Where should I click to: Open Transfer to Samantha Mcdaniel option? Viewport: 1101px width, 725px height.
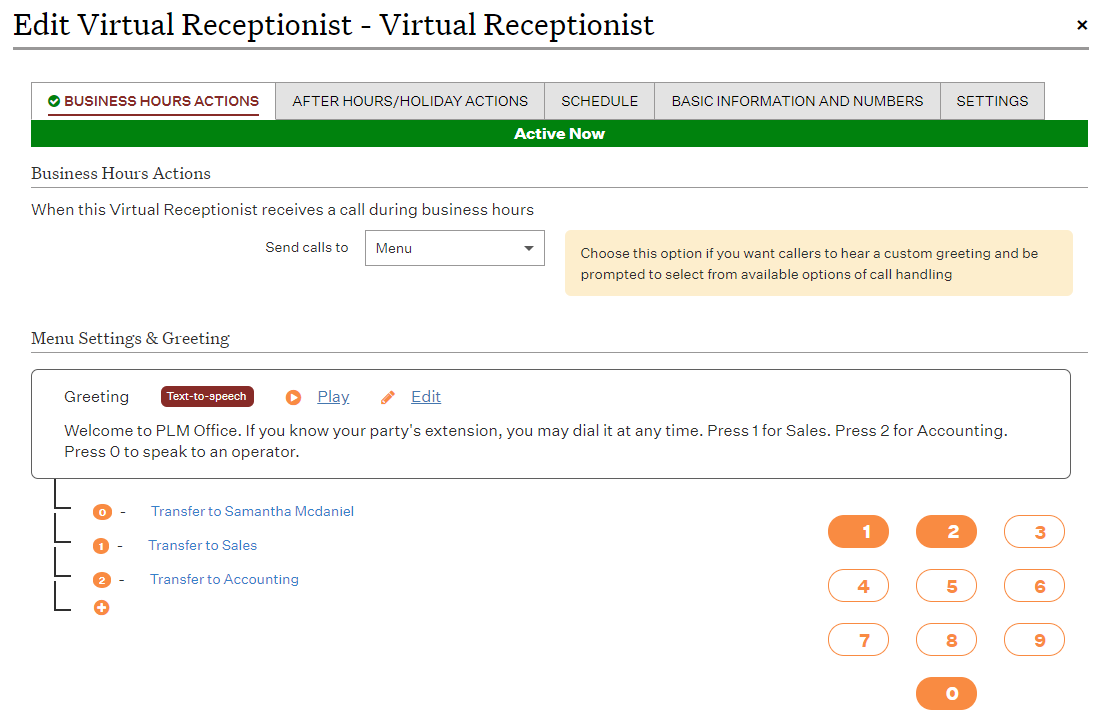[252, 511]
